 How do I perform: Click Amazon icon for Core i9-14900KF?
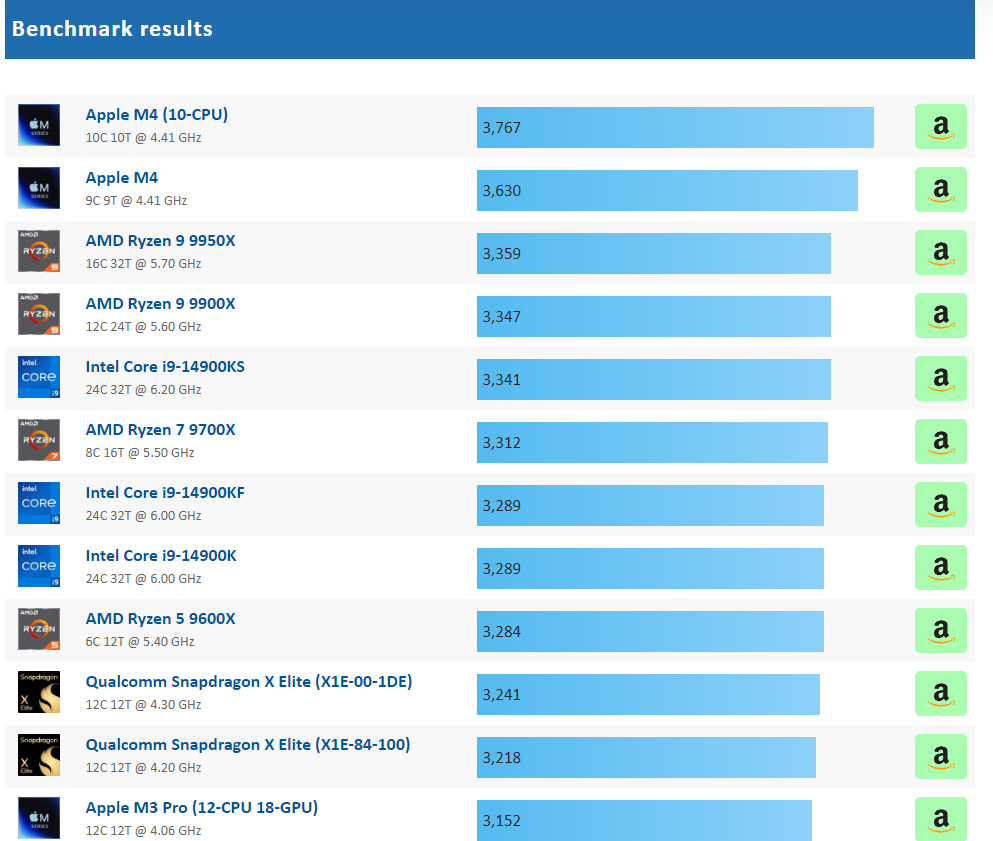pyautogui.click(x=940, y=505)
